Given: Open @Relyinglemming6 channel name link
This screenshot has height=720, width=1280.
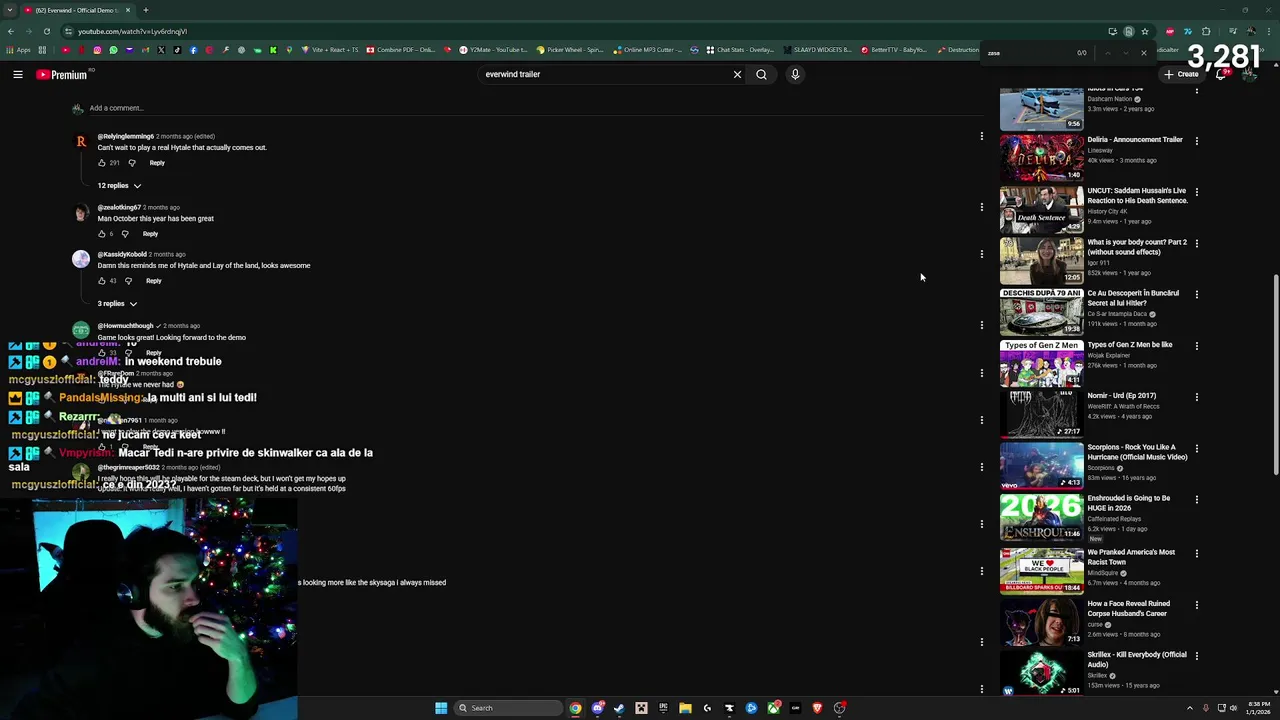Looking at the screenshot, I should (125, 136).
